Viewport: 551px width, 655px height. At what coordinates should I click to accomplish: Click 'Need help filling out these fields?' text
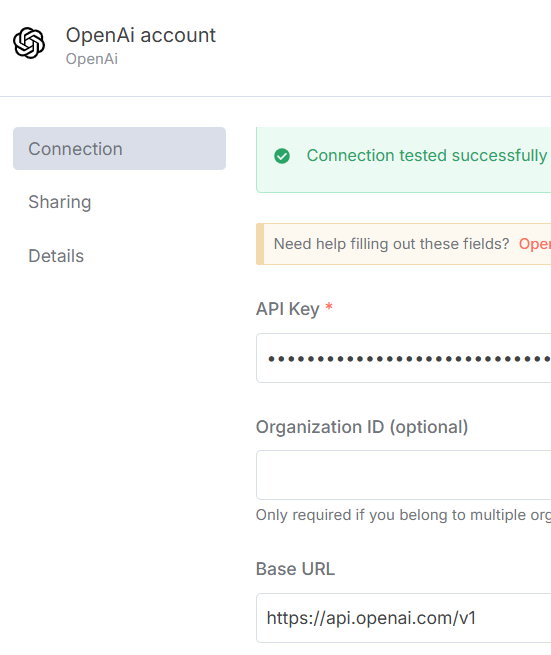click(x=391, y=244)
